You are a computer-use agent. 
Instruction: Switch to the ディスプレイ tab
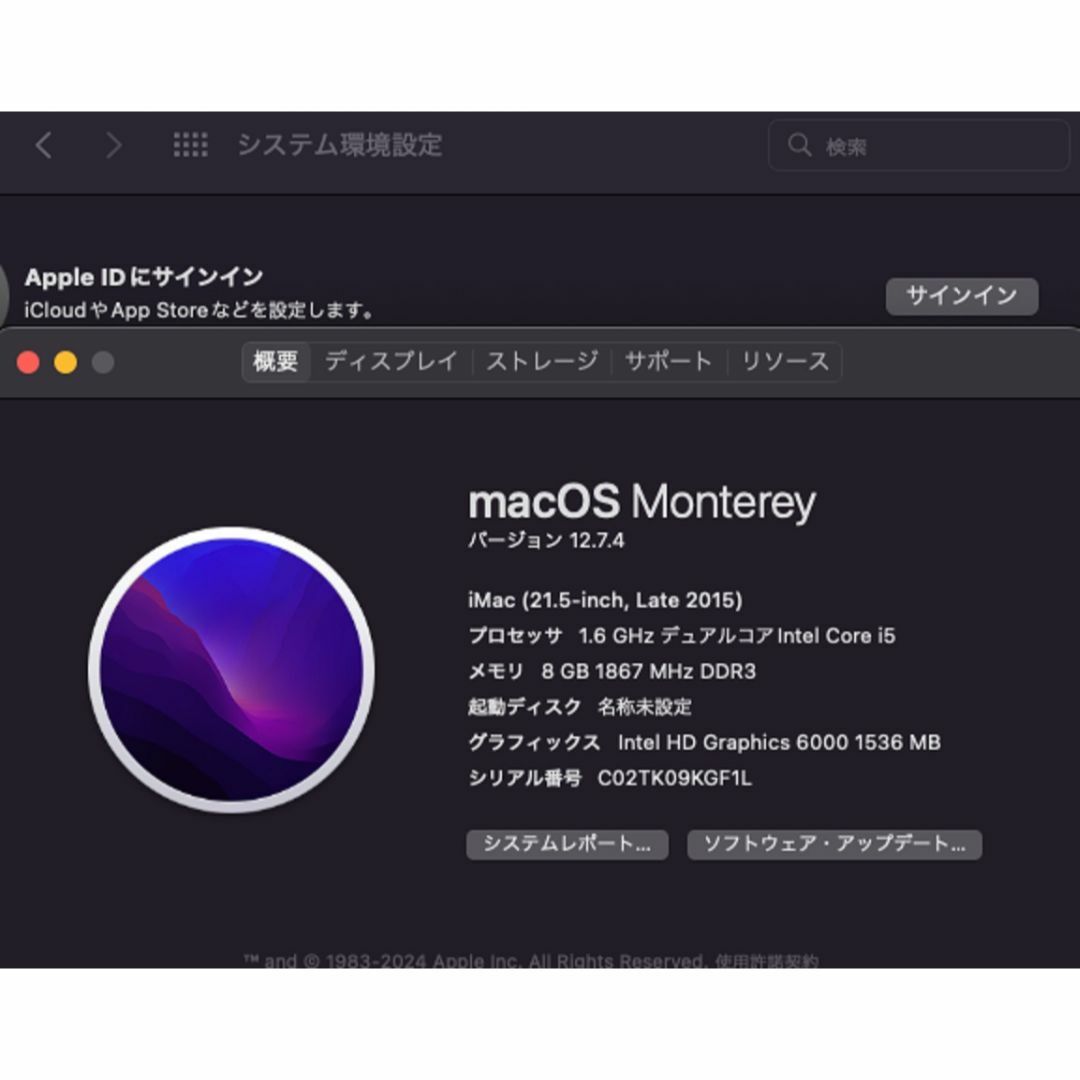[391, 362]
